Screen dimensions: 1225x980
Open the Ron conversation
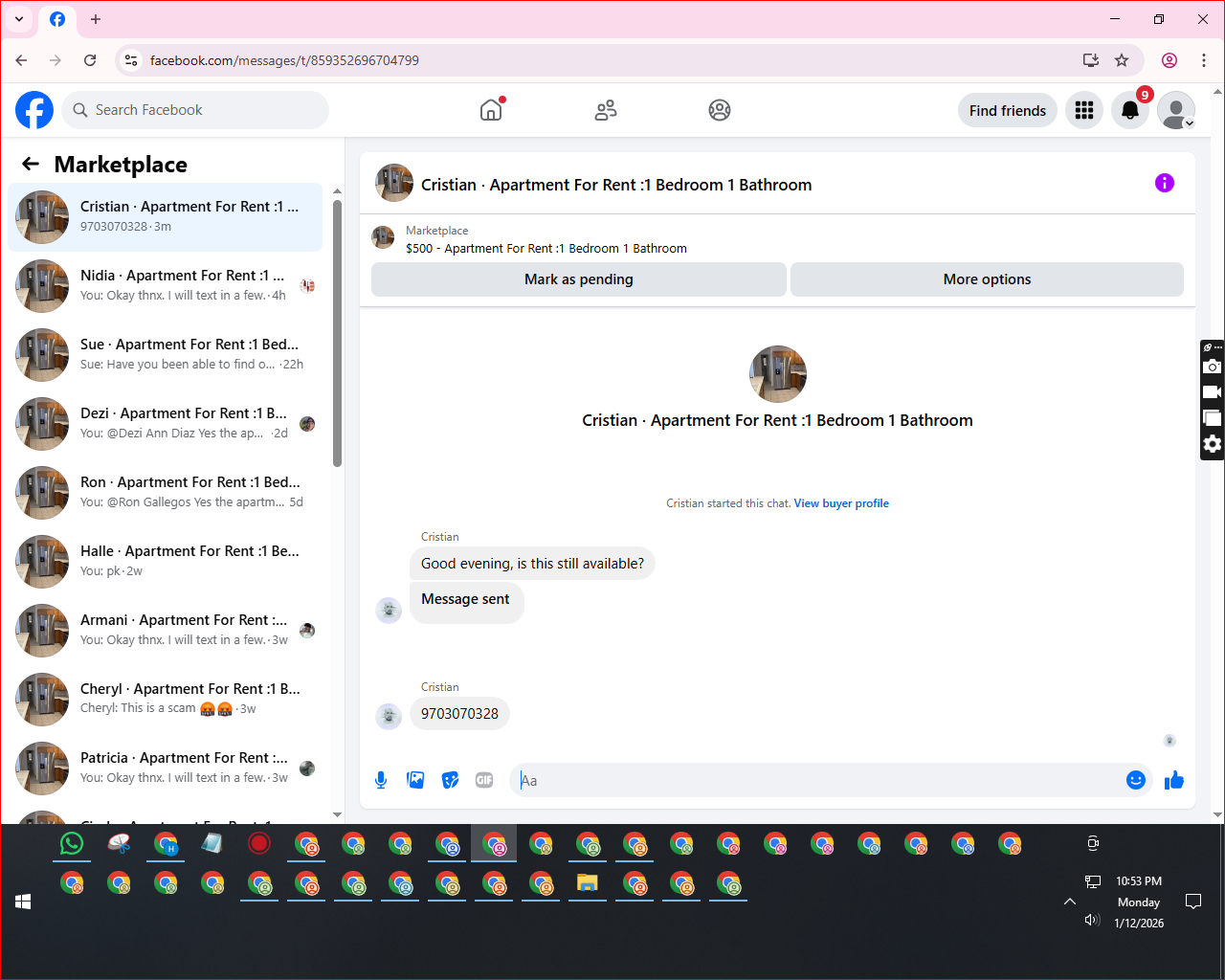[x=165, y=493]
